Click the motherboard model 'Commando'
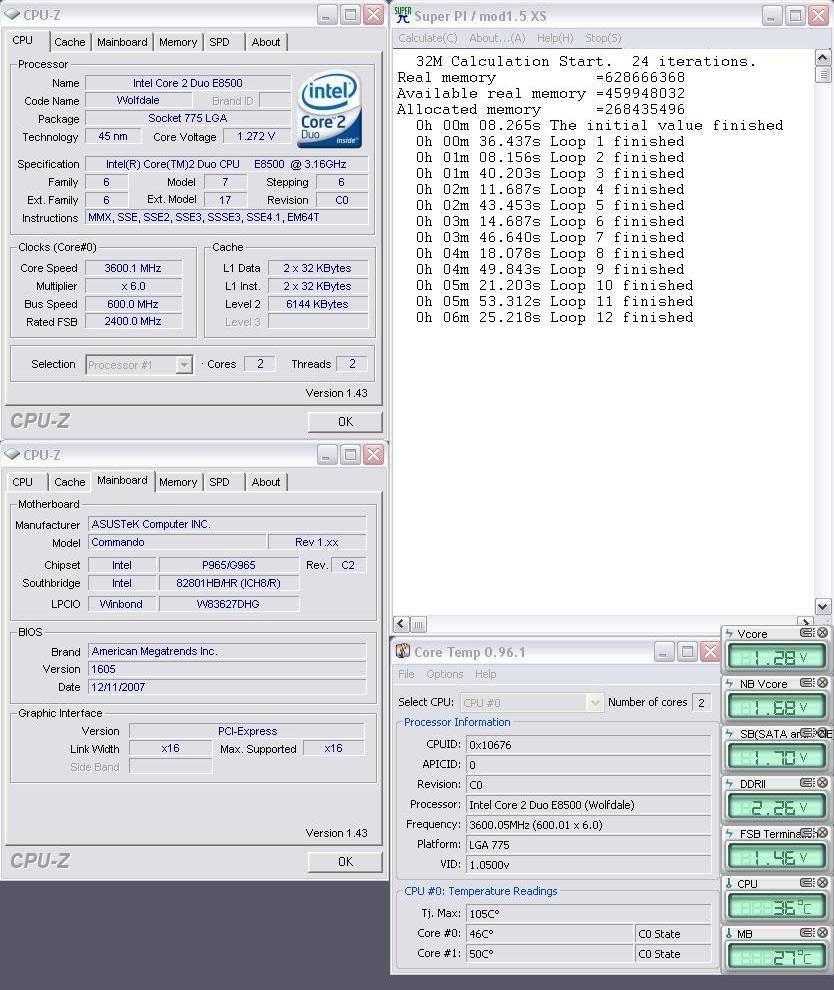834x990 pixels. [177, 542]
